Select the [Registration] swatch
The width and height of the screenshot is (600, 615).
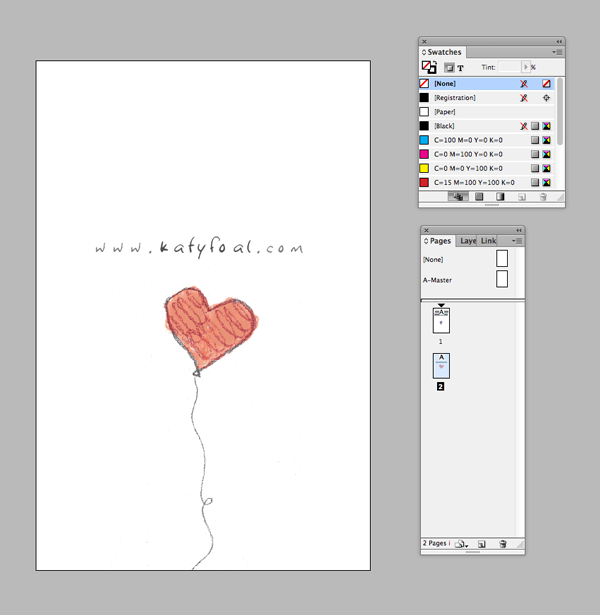[486, 98]
